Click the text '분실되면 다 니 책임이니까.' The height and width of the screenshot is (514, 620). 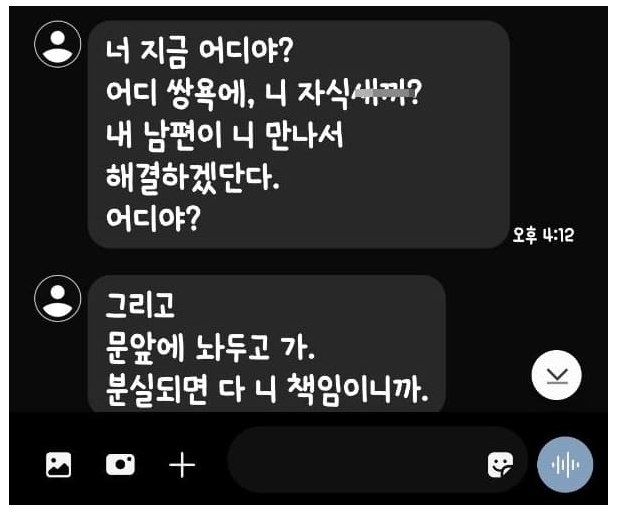tap(267, 390)
